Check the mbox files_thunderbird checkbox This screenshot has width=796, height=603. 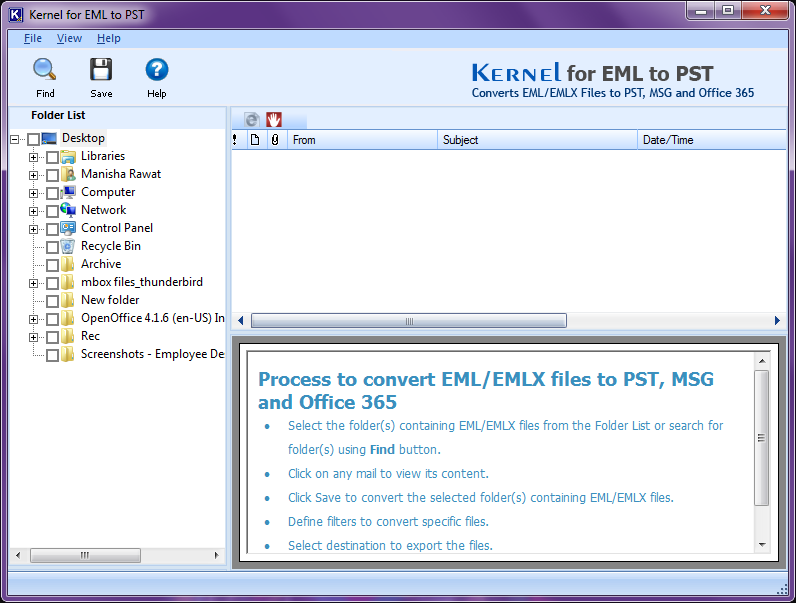[x=52, y=283]
